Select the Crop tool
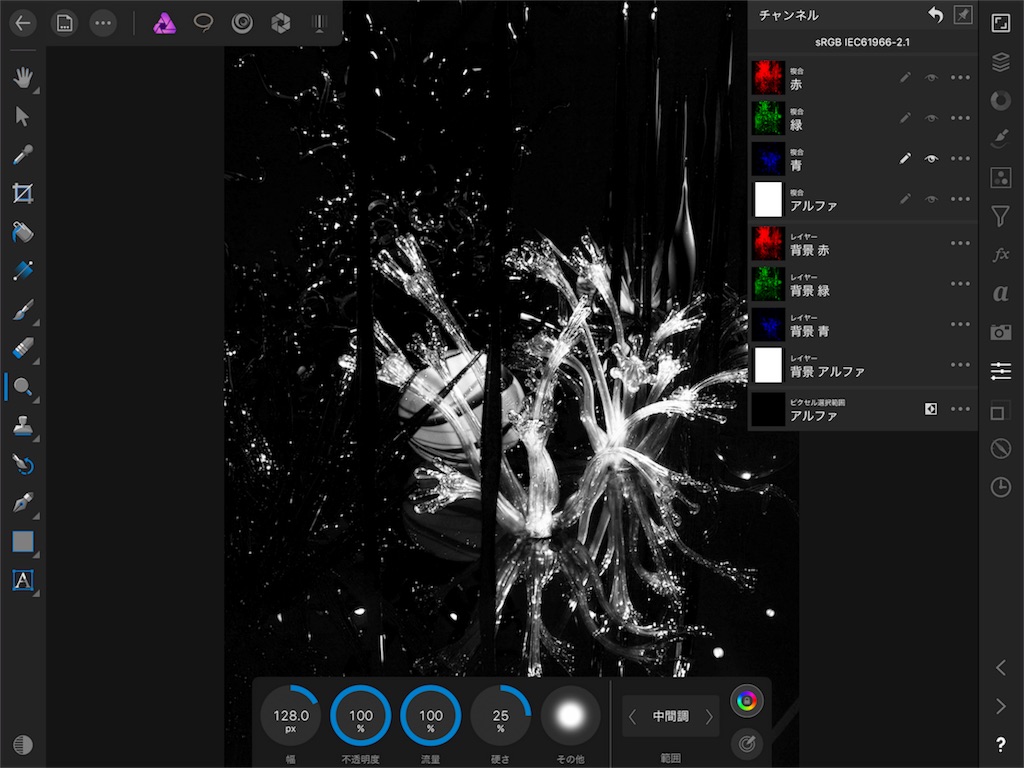1024x768 pixels. (x=23, y=193)
